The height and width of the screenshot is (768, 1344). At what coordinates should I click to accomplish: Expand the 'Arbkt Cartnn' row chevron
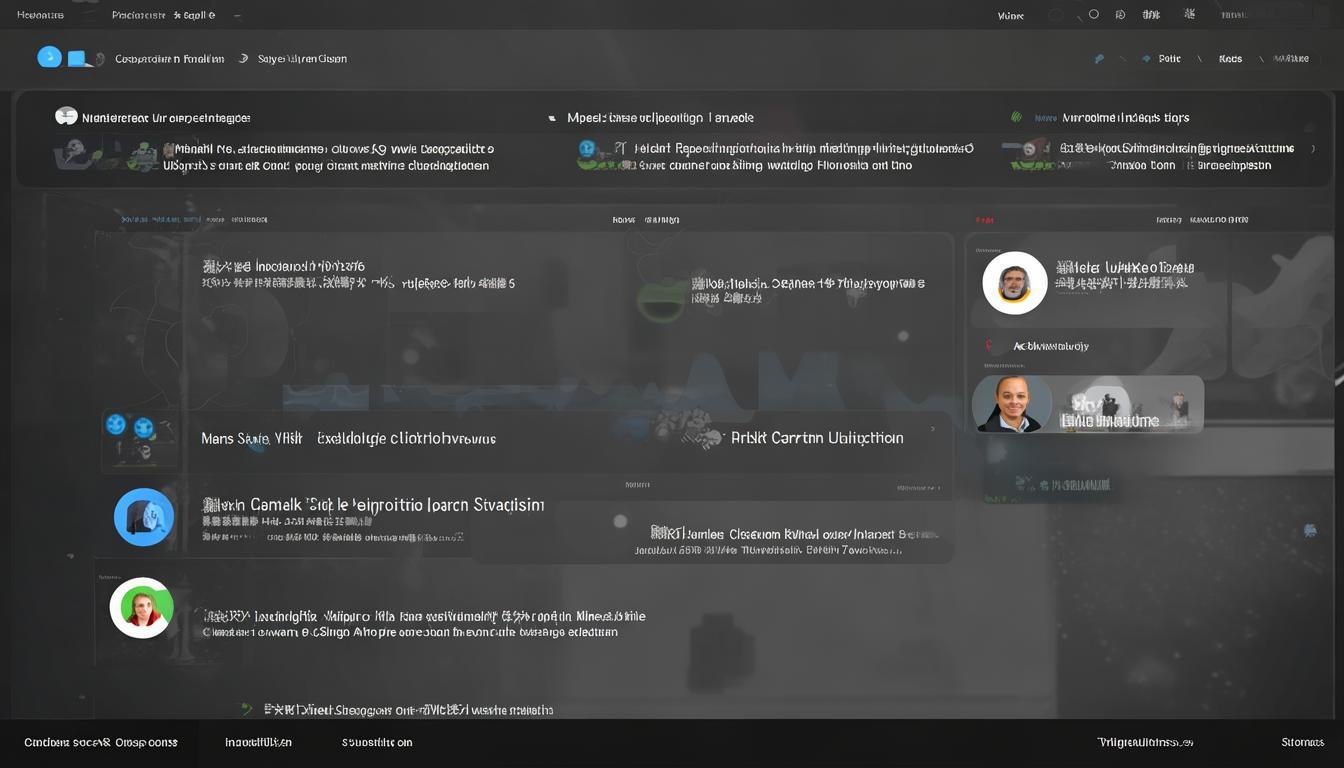point(933,429)
